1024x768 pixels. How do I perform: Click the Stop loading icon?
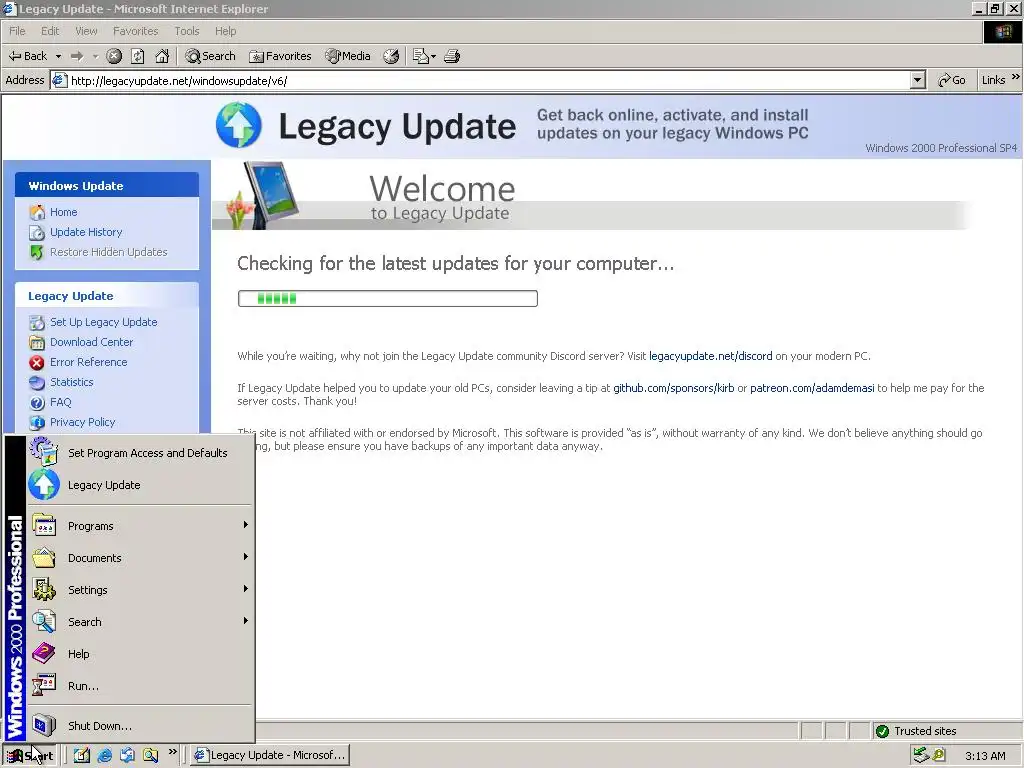[x=114, y=56]
